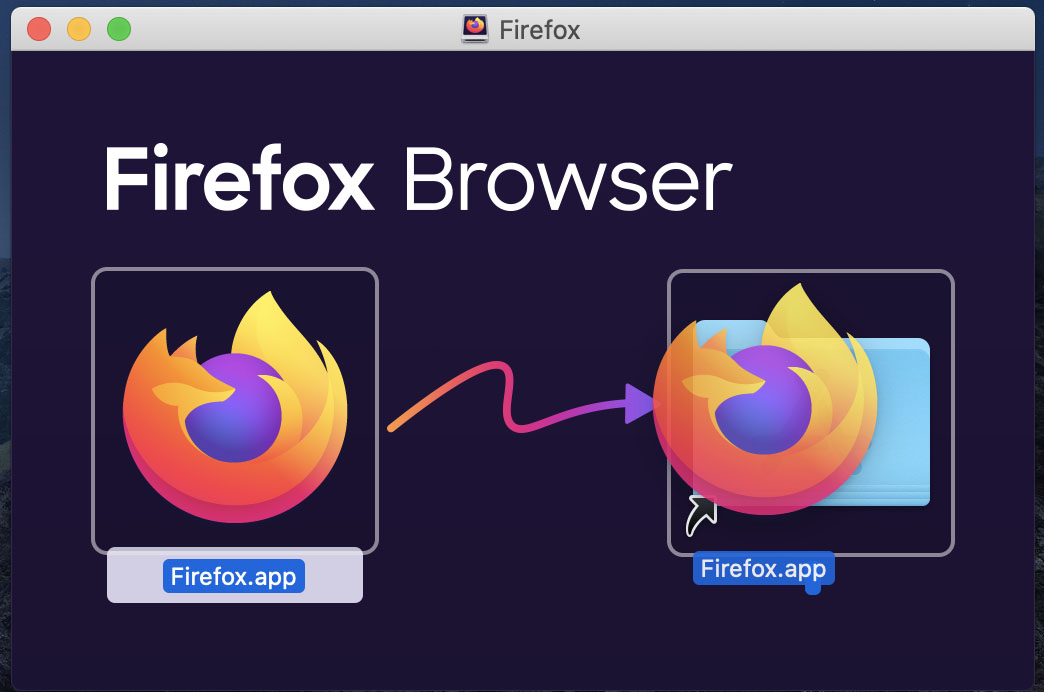Close the Firefox installer window
1044x692 pixels.
(39, 29)
